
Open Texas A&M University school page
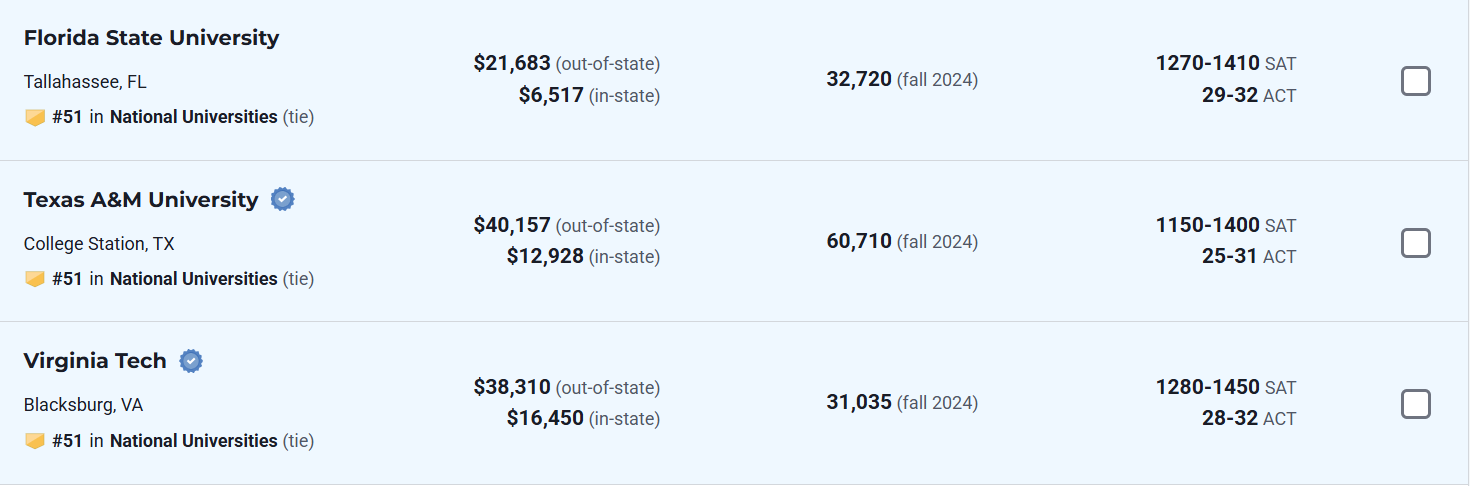point(141,200)
